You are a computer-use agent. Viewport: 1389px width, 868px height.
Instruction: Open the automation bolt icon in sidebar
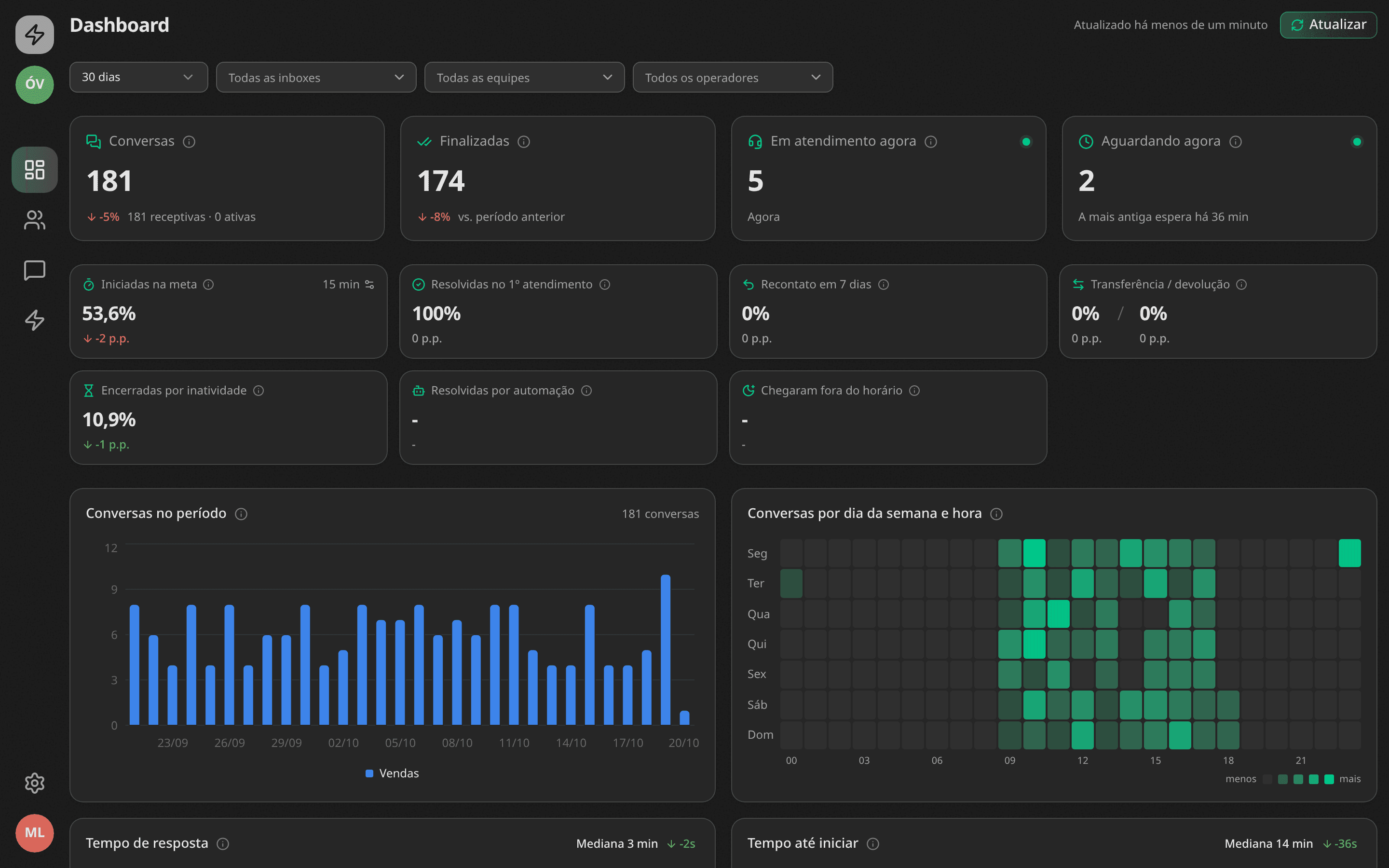(34, 320)
